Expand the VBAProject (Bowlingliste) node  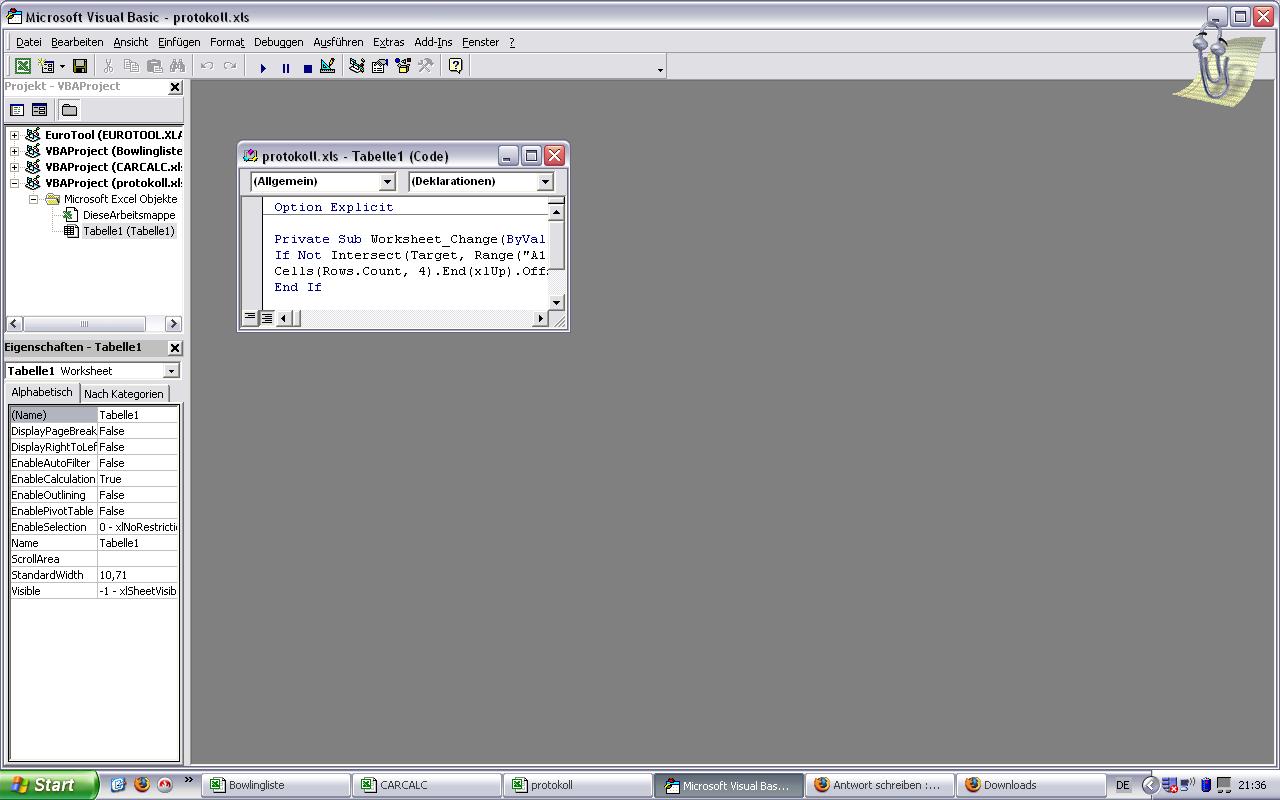15,151
